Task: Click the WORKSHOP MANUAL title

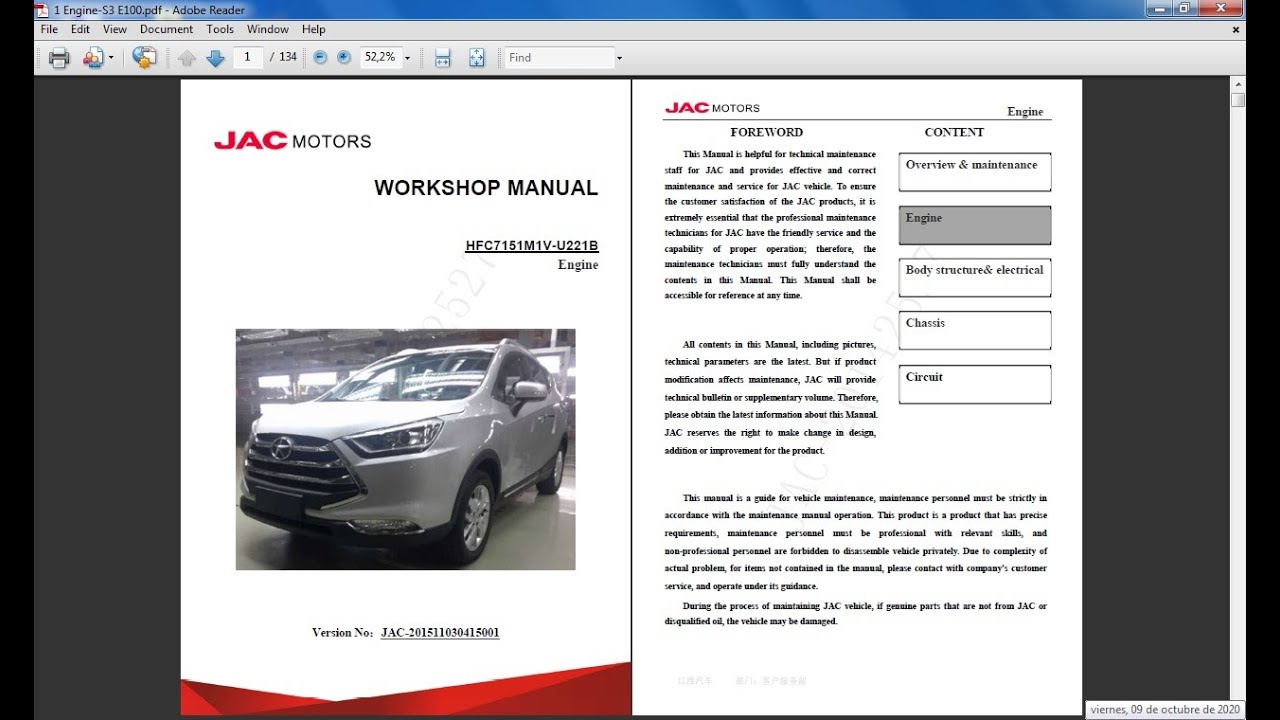Action: (486, 188)
